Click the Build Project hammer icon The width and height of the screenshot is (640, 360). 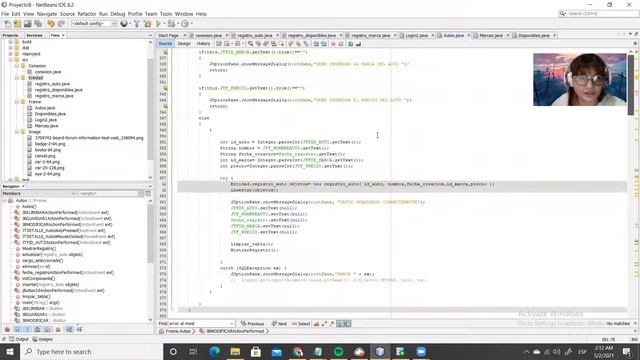pos(137,24)
